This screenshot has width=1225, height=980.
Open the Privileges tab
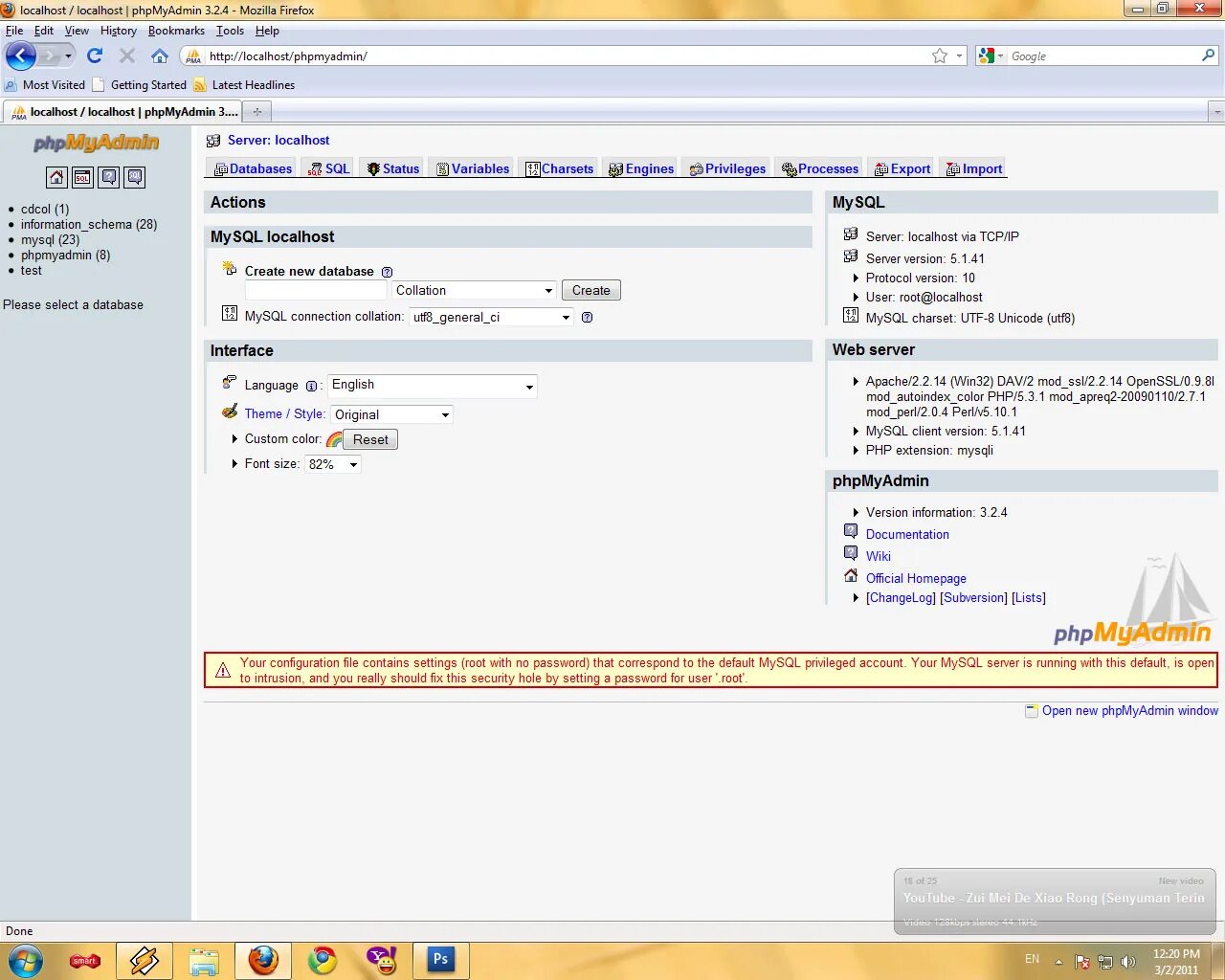727,169
